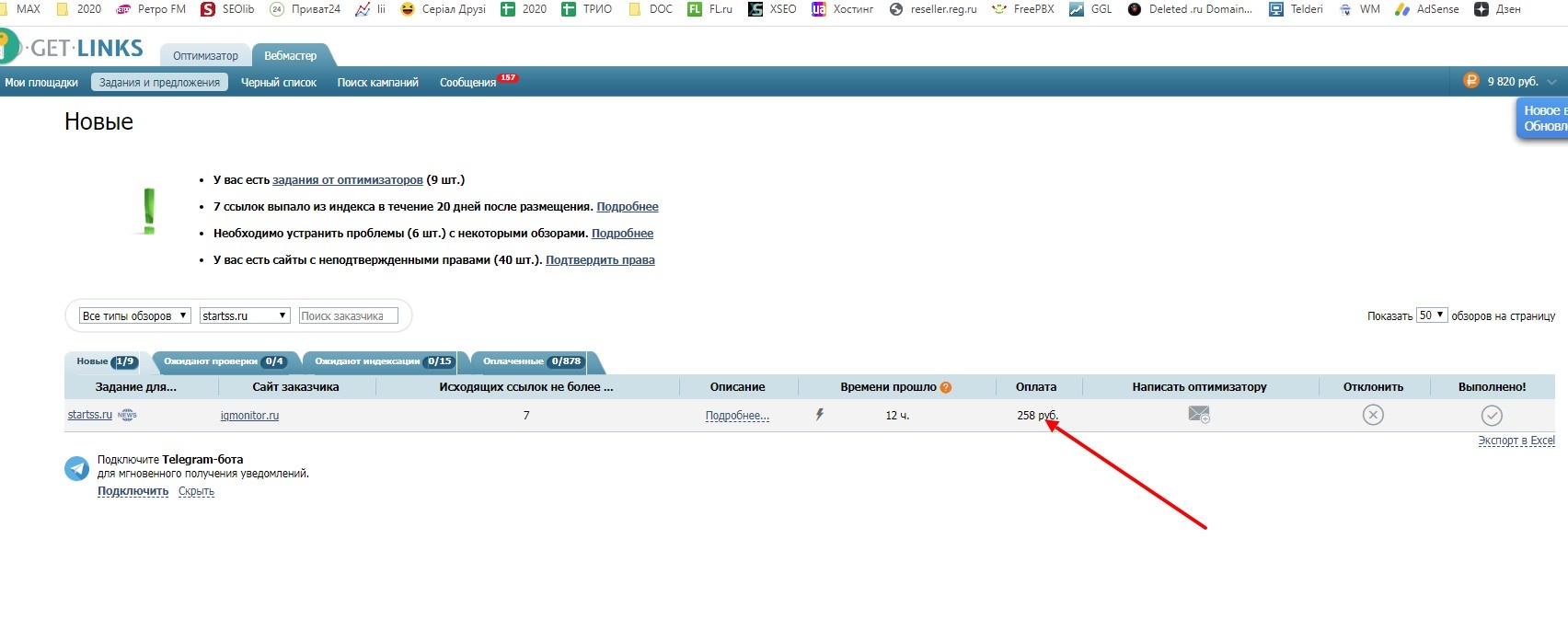Open the SEOlib bookmark
1568x630 pixels.
tap(226, 9)
